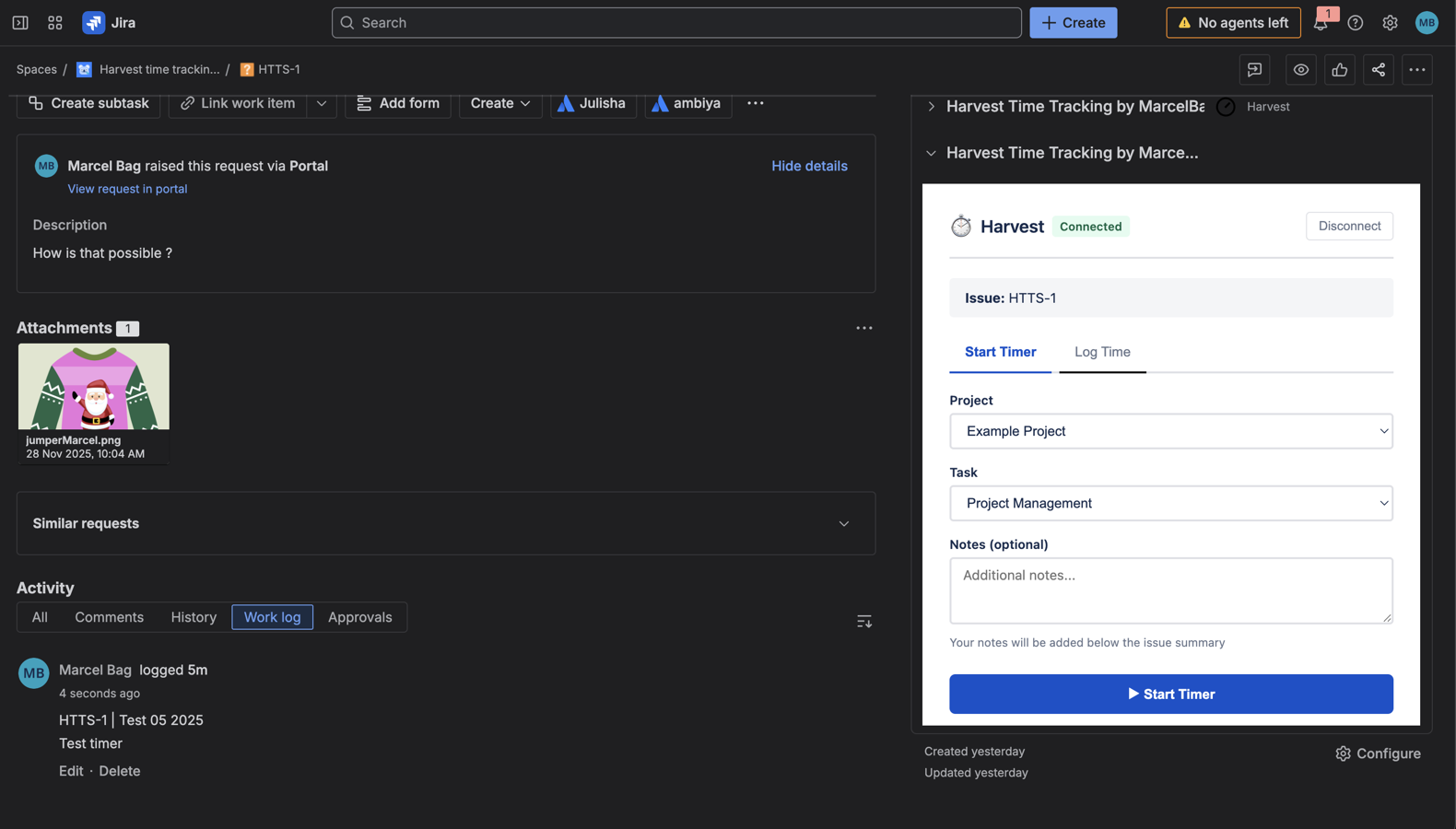Click Link work item button

(x=238, y=103)
